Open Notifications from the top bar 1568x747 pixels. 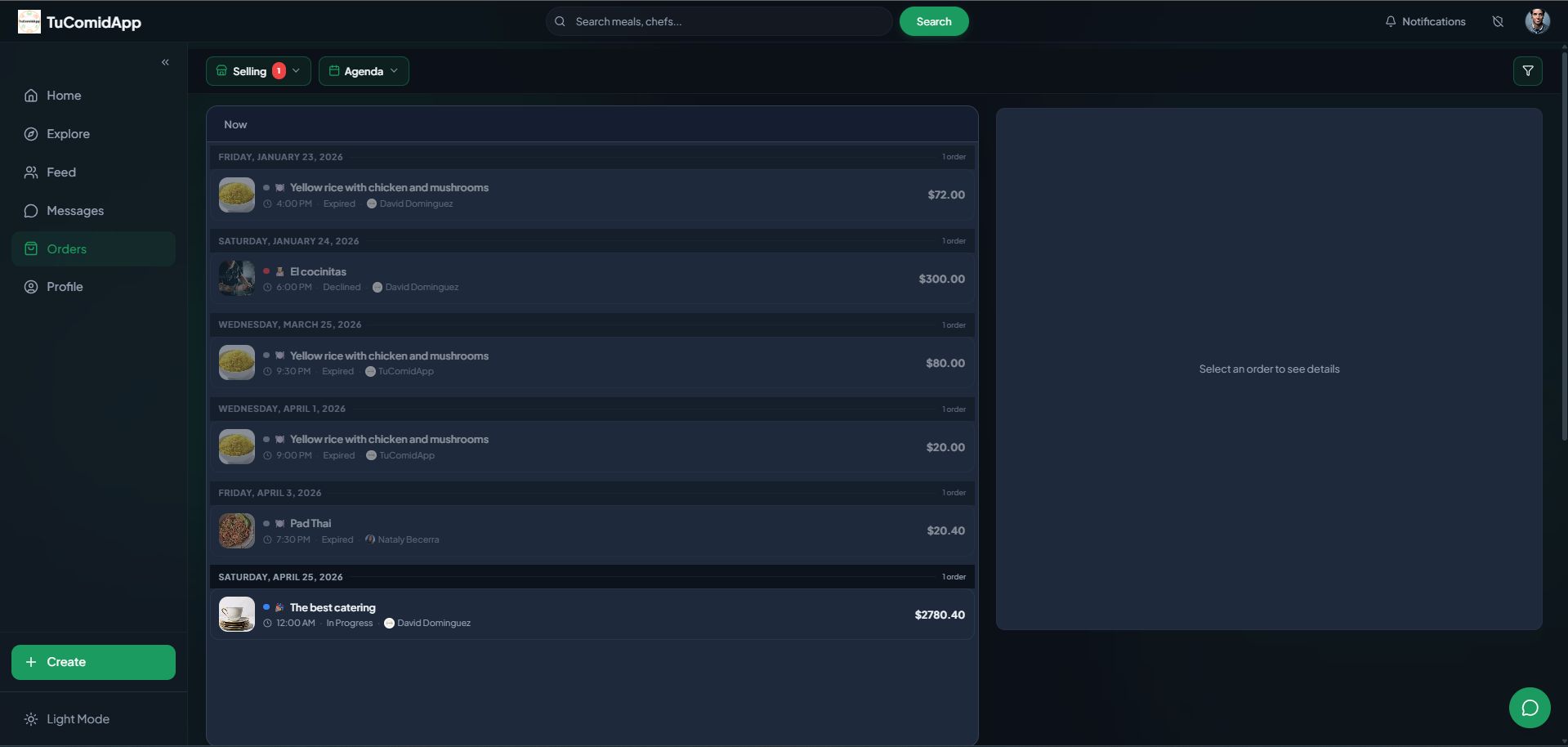tap(1424, 21)
